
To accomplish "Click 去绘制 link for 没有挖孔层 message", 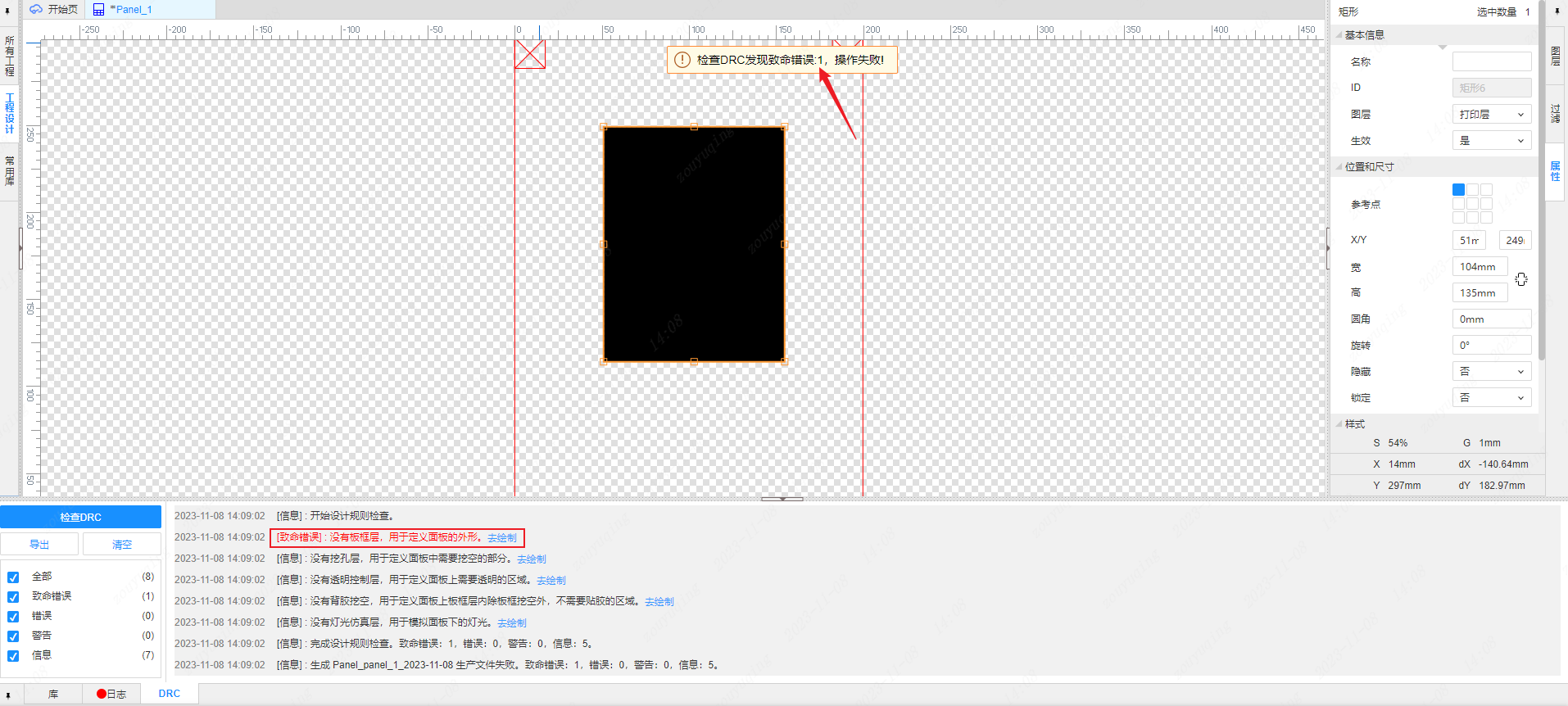I will click(x=532, y=559).
